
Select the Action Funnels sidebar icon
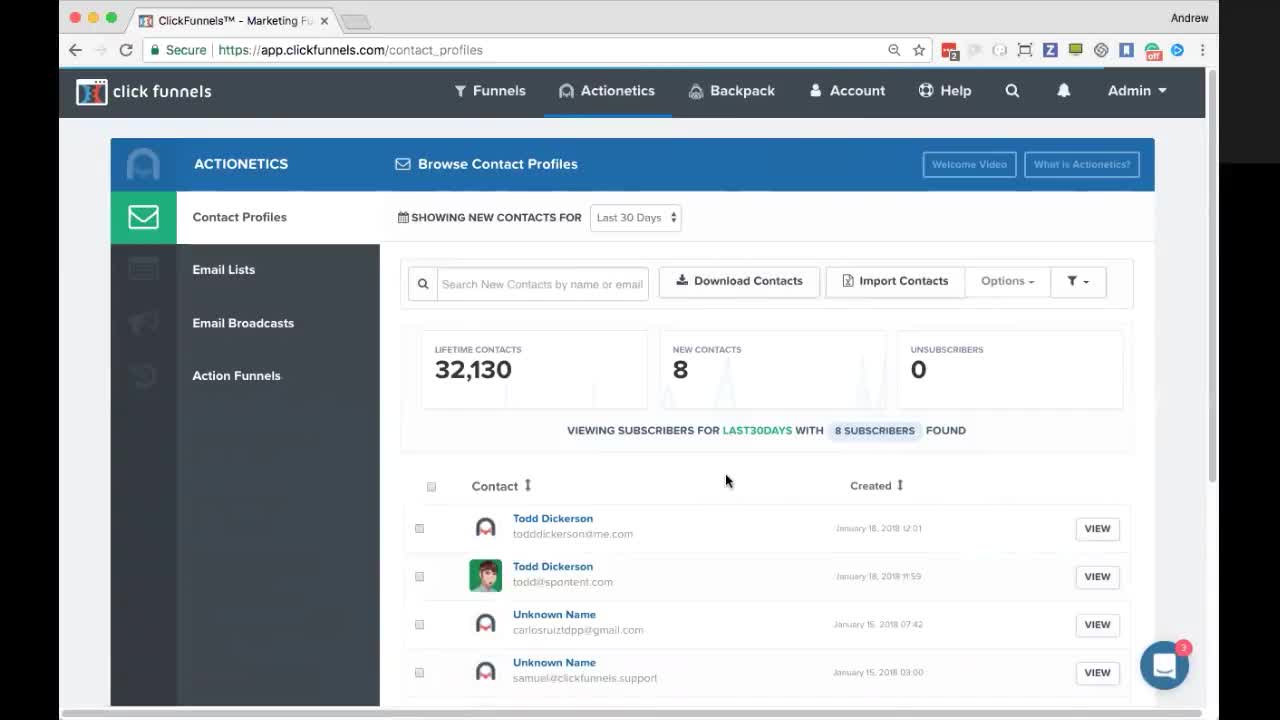coord(143,375)
